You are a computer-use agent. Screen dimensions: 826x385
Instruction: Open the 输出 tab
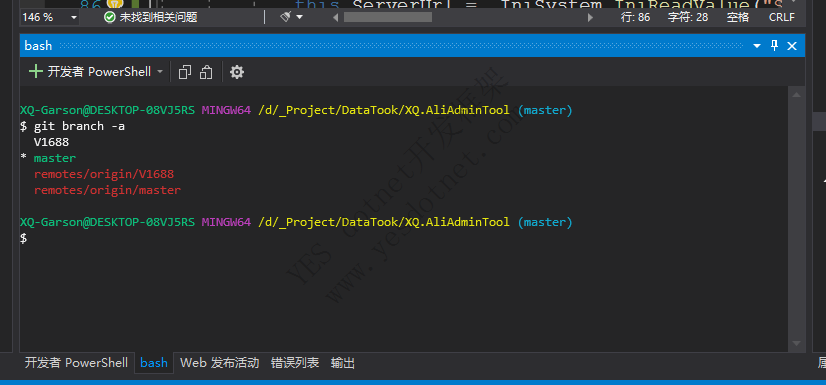[x=343, y=363]
